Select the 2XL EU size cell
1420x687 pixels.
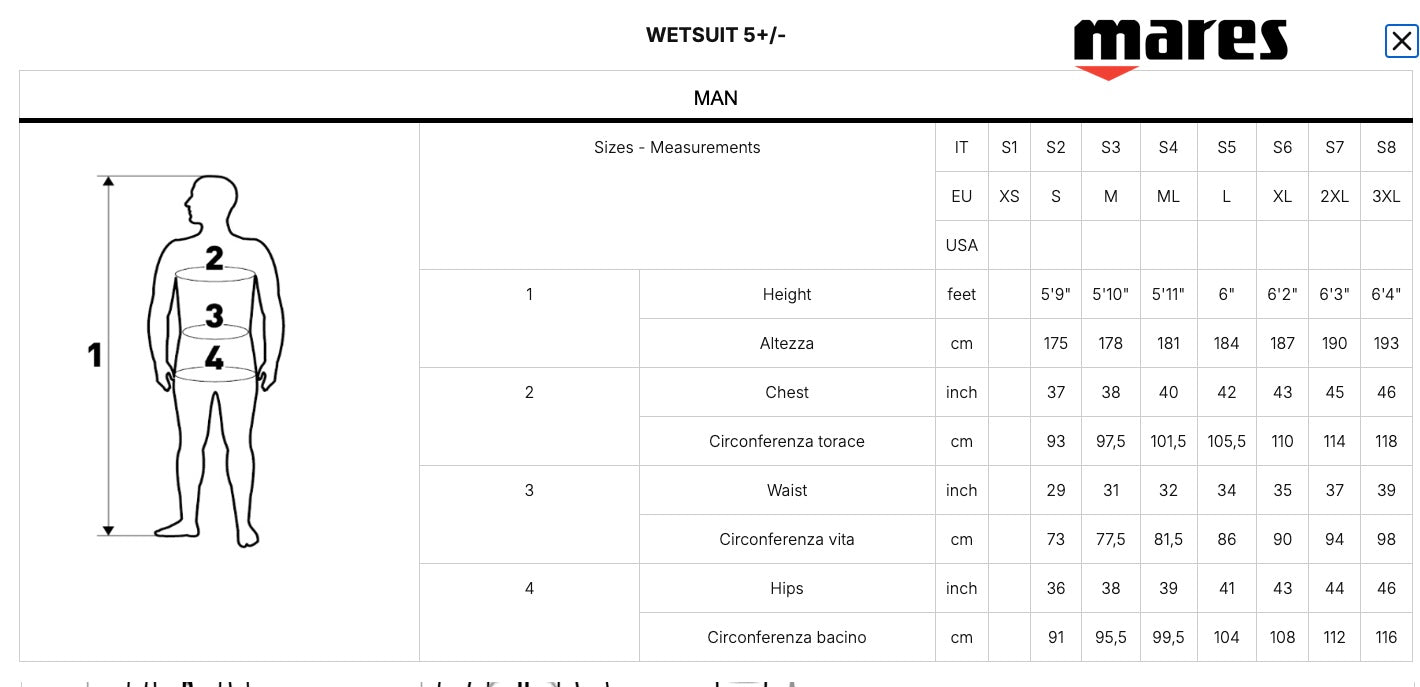(1334, 196)
